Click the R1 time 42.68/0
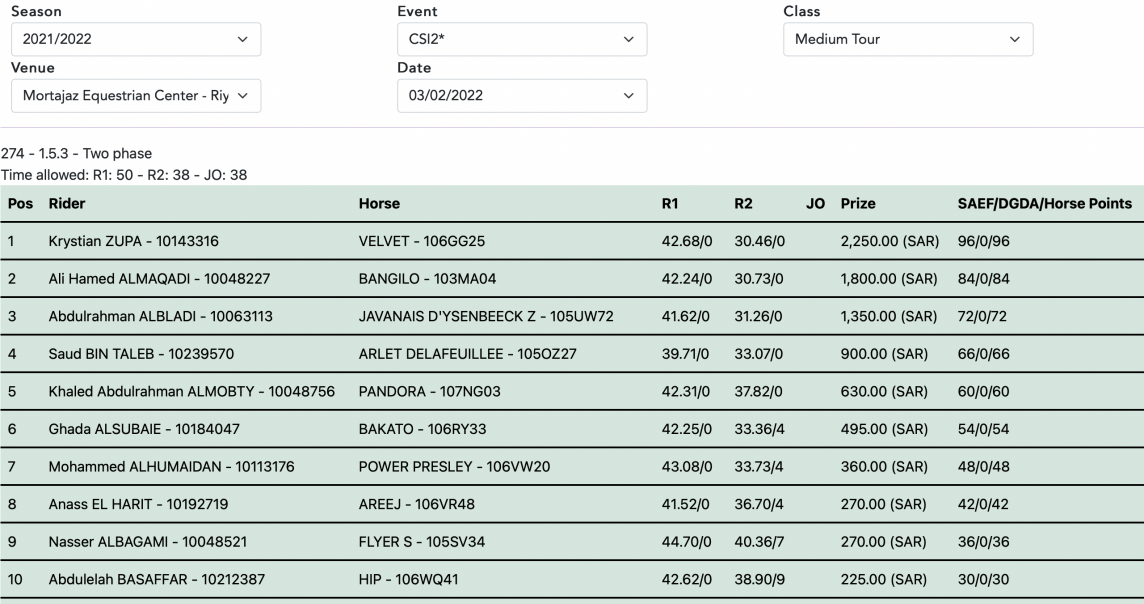 point(687,241)
